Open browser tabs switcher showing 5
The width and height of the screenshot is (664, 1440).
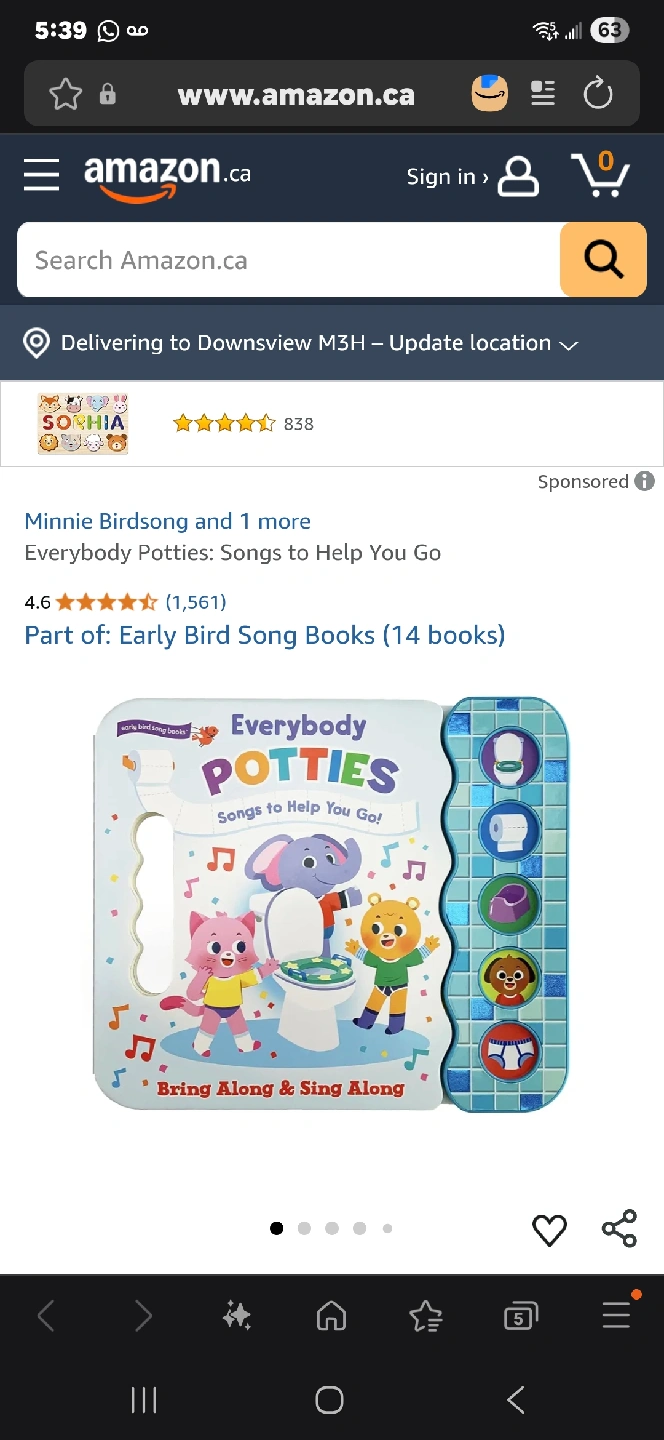coord(520,1317)
